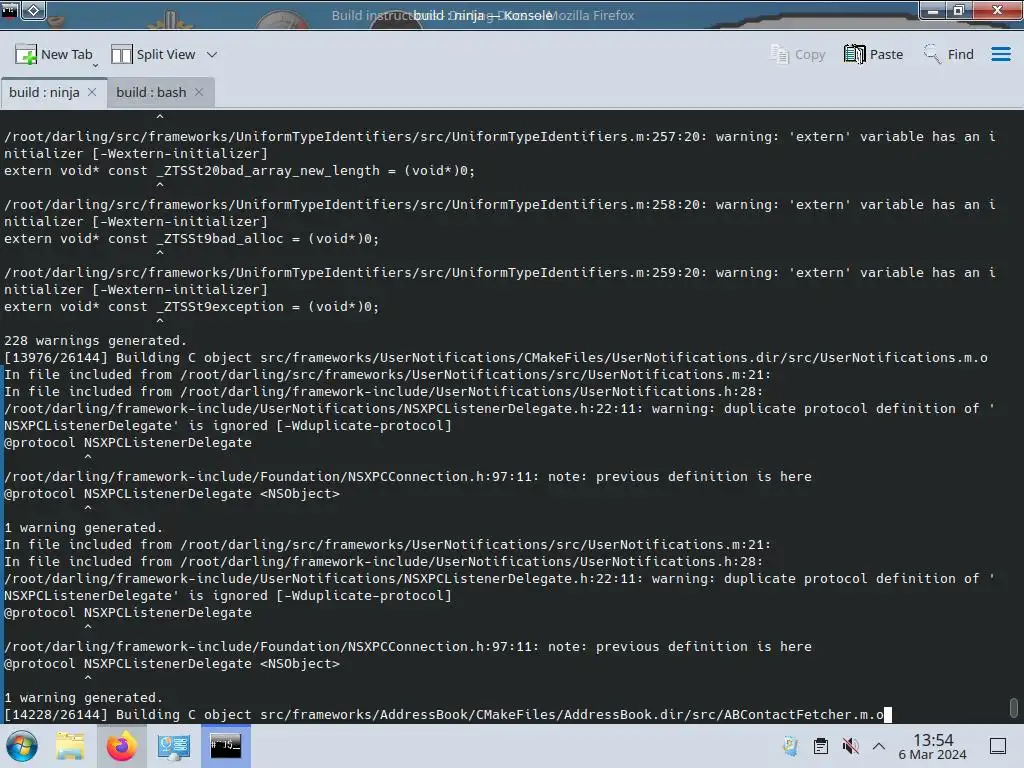The width and height of the screenshot is (1024, 768).
Task: Click the '_ZTSSt20bad_array_new_length' line
Action: (239, 170)
